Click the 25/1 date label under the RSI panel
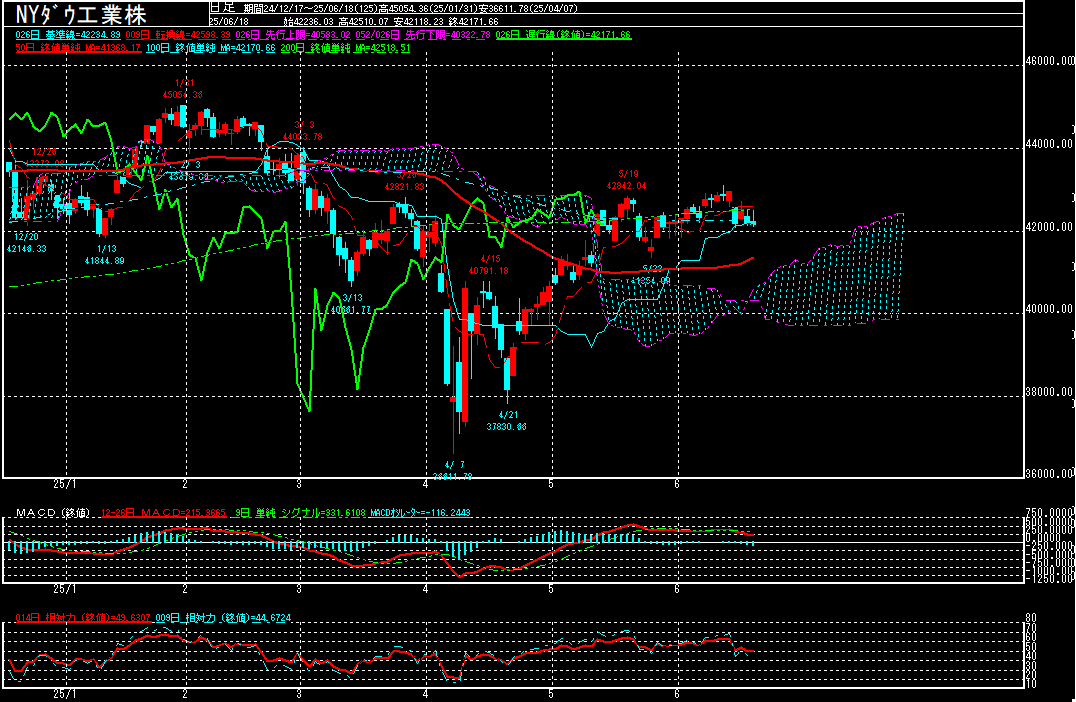This screenshot has width=1076, height=702. tap(65, 694)
